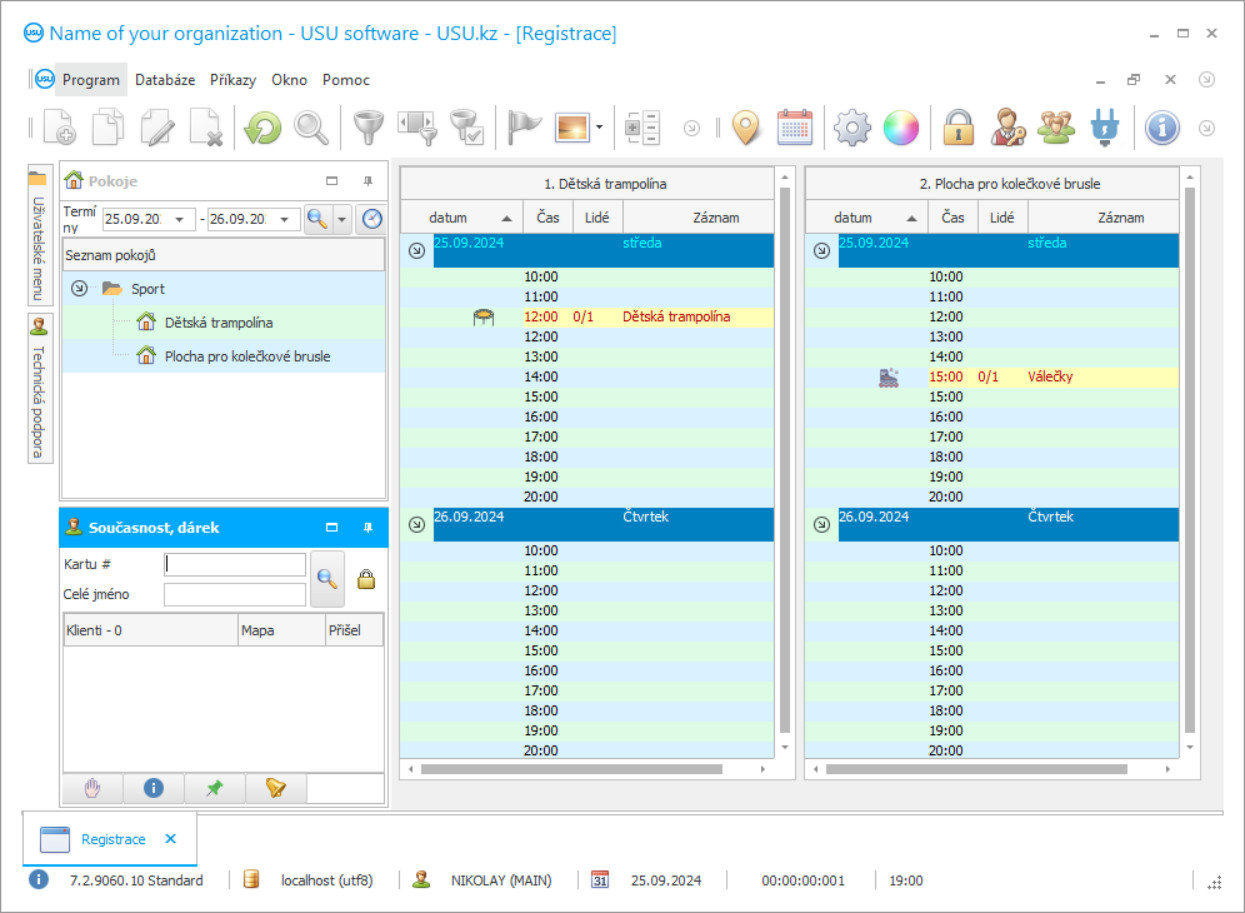
Task: Open the Calendar tool in the toolbar
Action: point(794,127)
